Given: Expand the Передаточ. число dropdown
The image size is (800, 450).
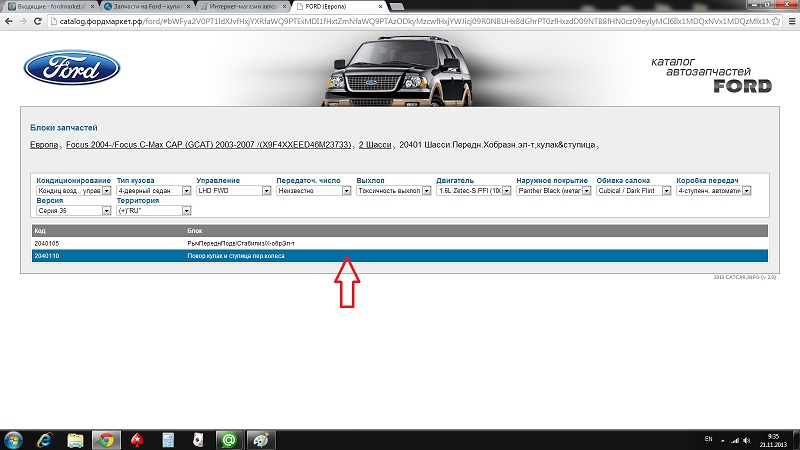Looking at the screenshot, I should coord(314,191).
